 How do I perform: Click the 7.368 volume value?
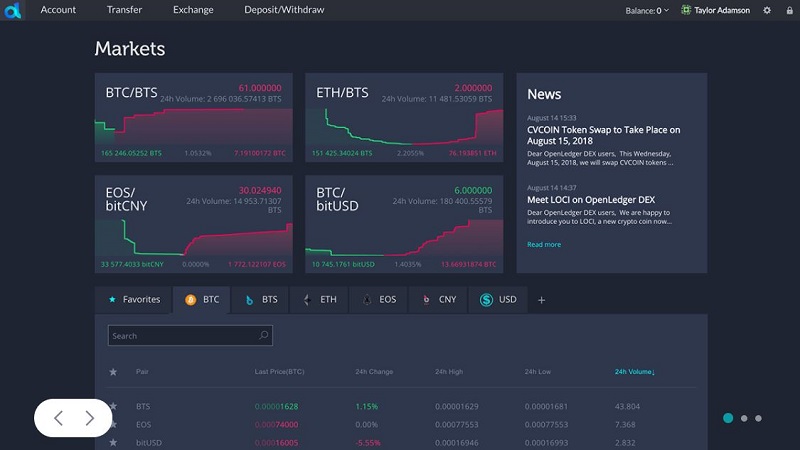point(624,424)
